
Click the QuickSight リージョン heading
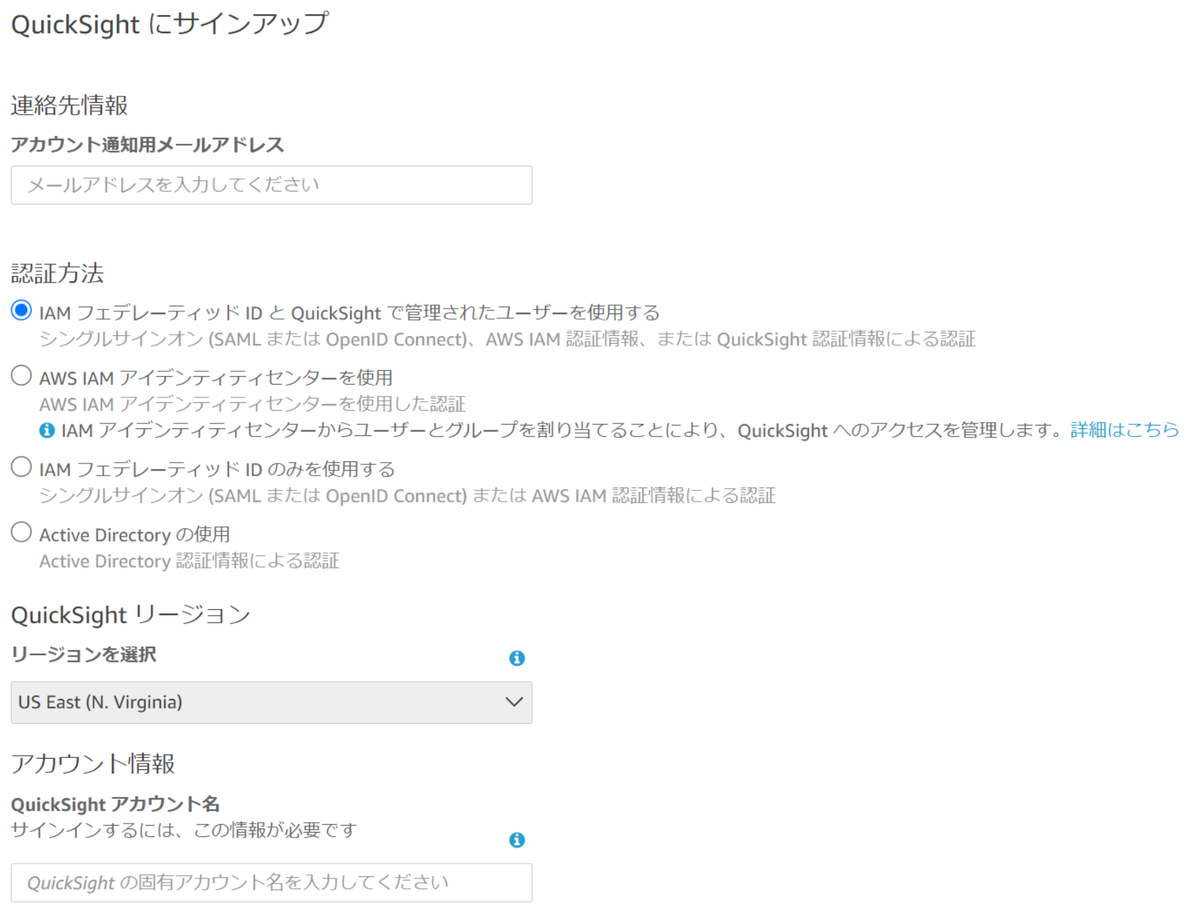130,614
